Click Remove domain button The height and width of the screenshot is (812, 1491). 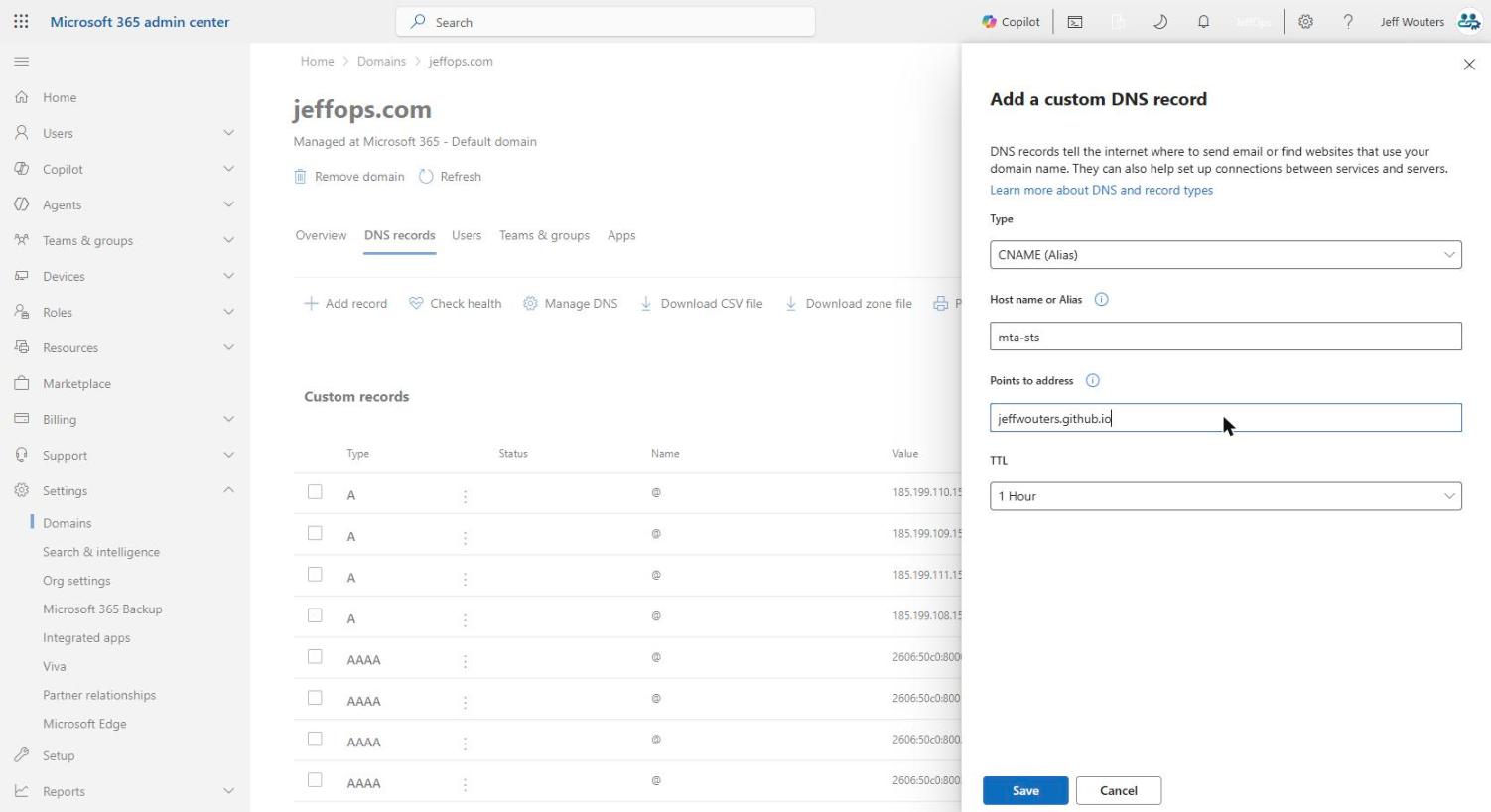pyautogui.click(x=349, y=177)
